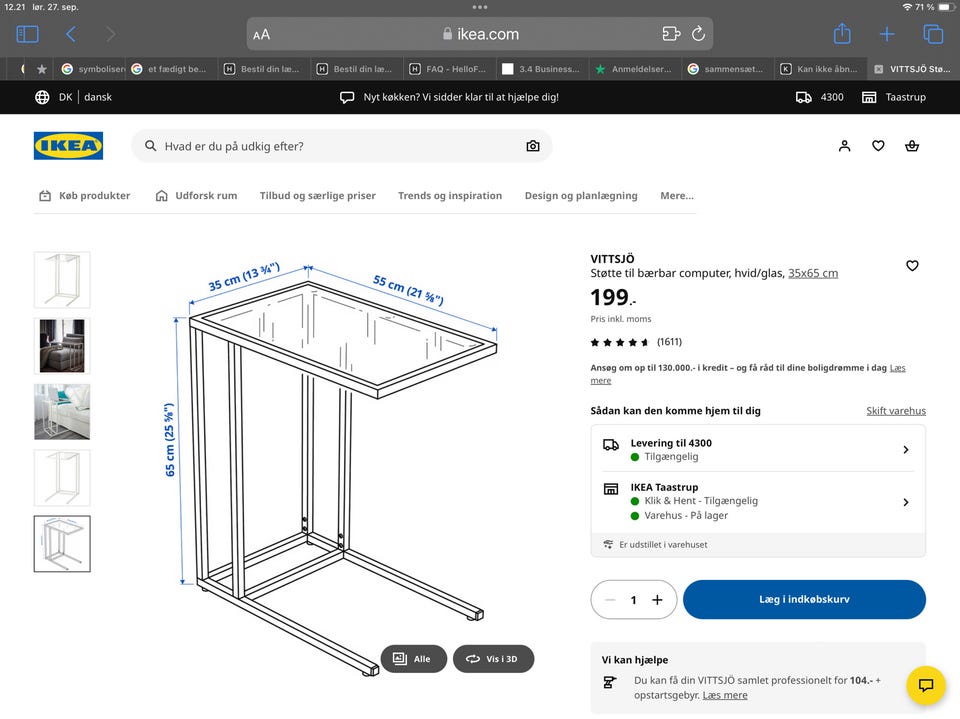Search by image with the camera icon
The image size is (960, 719).
[x=533, y=146]
